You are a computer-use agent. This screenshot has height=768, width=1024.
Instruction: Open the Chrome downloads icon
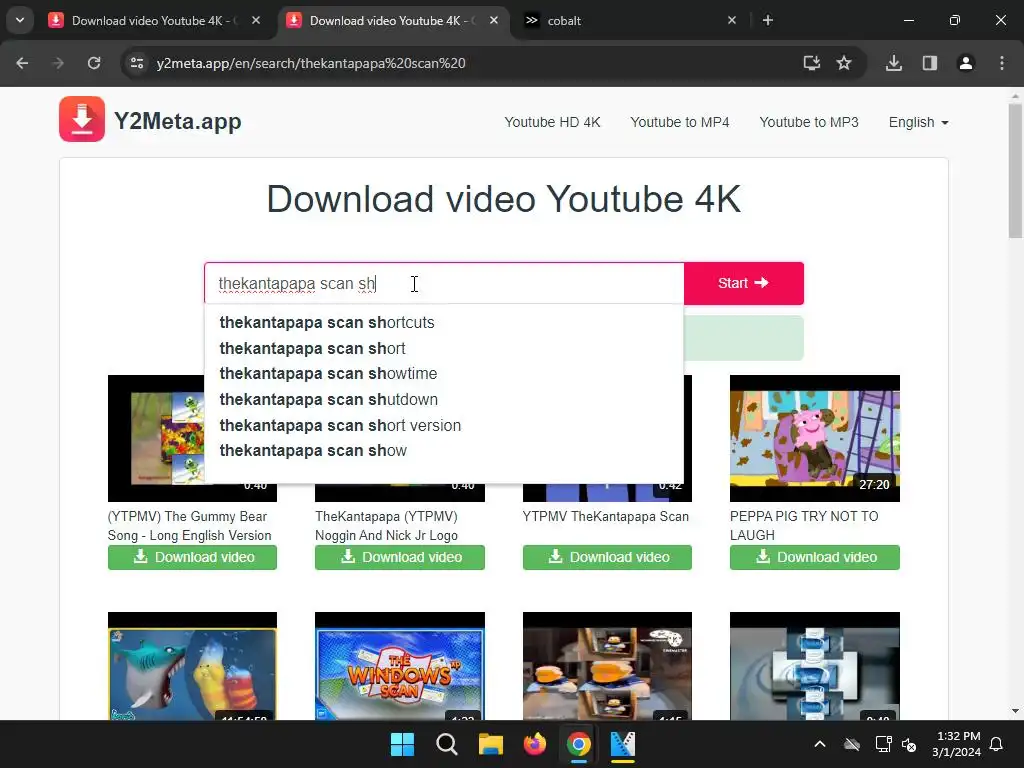pyautogui.click(x=894, y=63)
